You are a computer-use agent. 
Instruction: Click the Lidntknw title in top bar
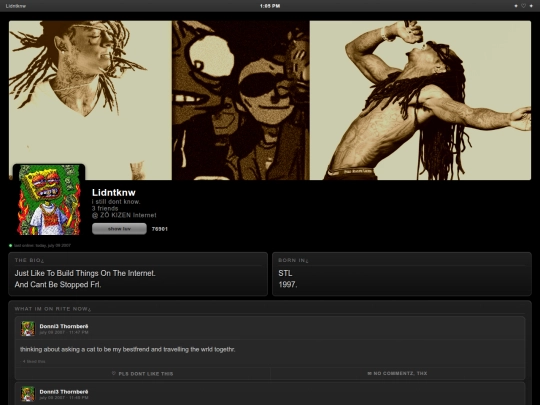[16, 6]
